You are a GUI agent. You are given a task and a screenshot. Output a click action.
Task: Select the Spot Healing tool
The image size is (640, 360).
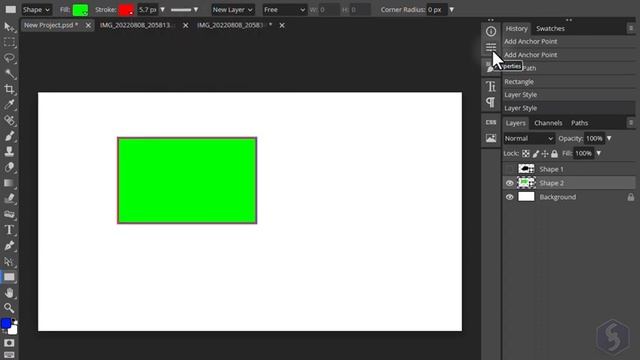coord(9,120)
